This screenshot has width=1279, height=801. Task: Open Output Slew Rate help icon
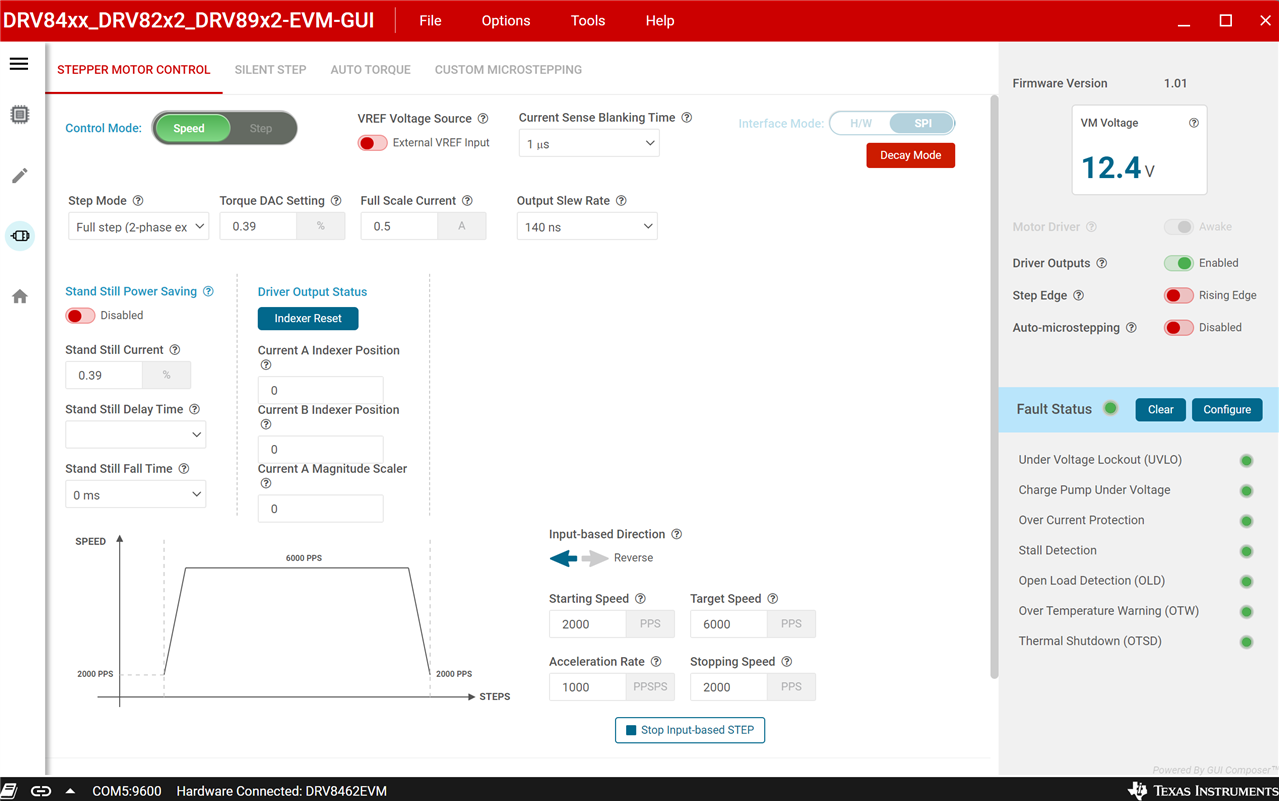(621, 201)
